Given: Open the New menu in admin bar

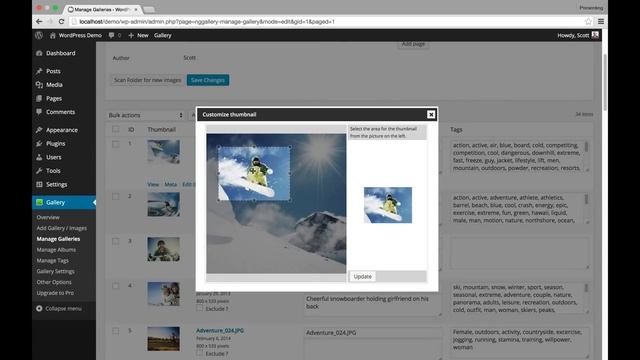Looking at the screenshot, I should click(x=138, y=36).
